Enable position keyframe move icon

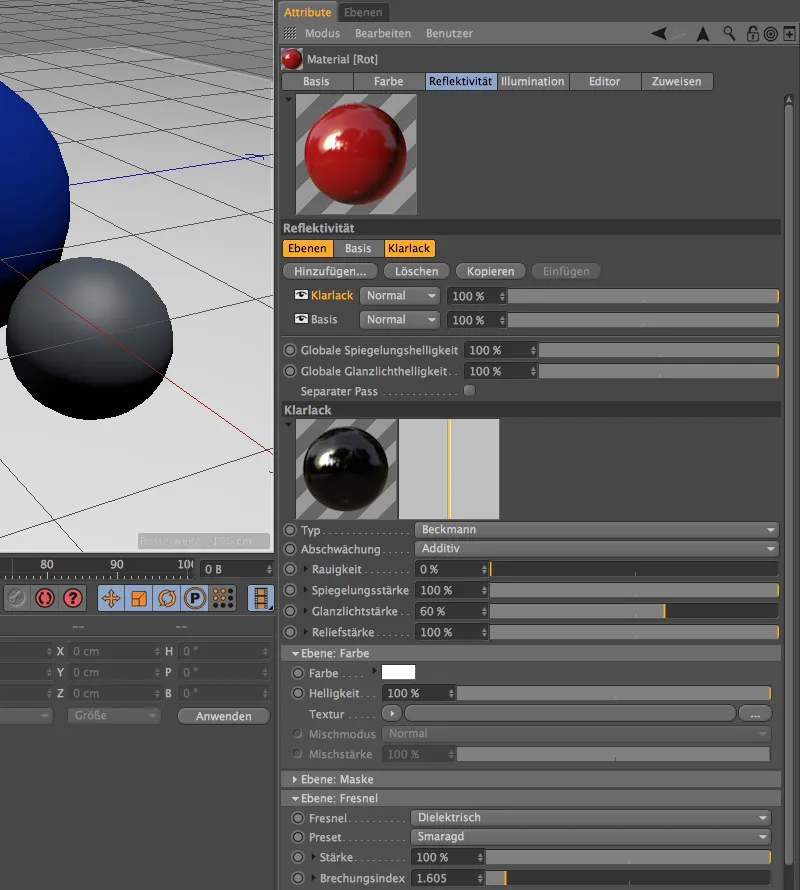point(111,598)
